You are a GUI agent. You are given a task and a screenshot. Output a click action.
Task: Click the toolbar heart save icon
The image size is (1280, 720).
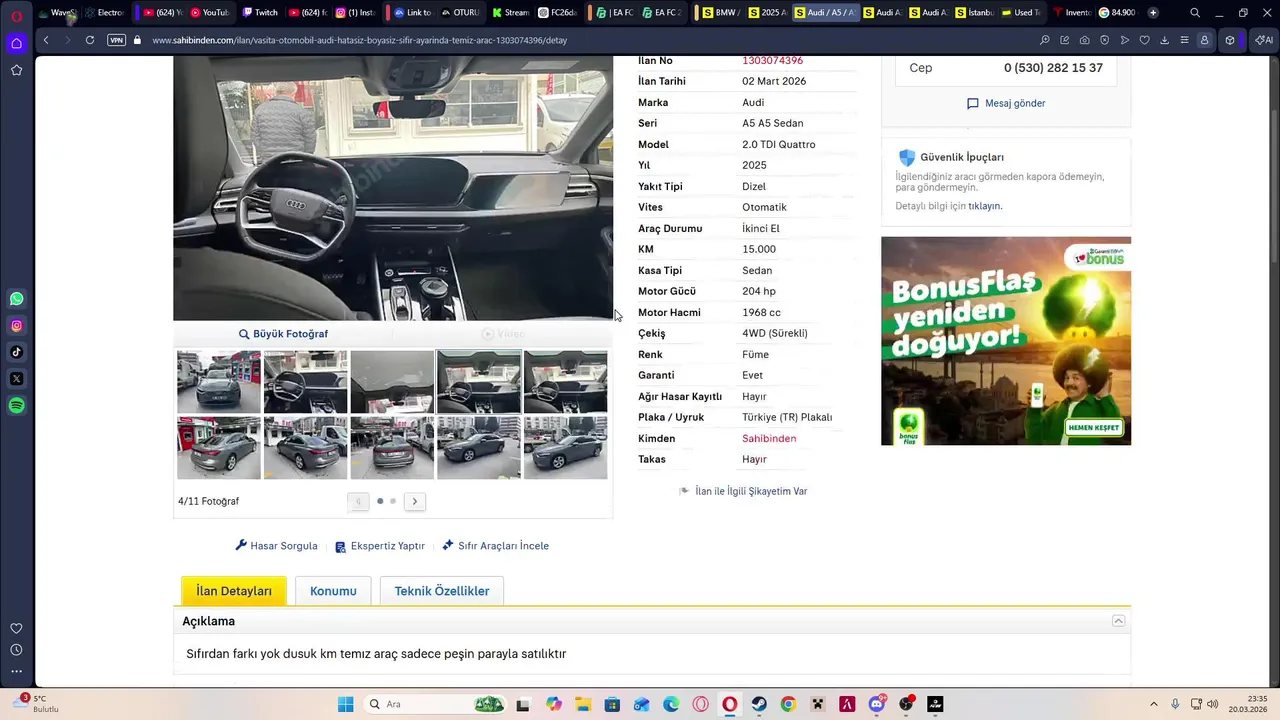point(1144,40)
